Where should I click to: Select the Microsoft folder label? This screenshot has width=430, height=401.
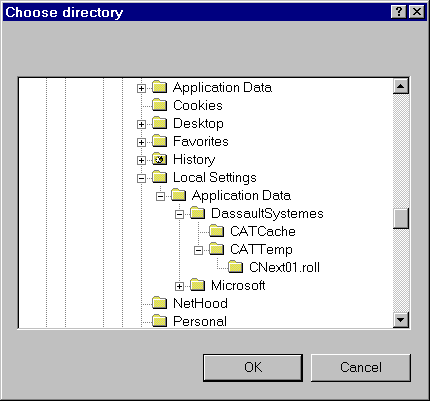tap(238, 285)
